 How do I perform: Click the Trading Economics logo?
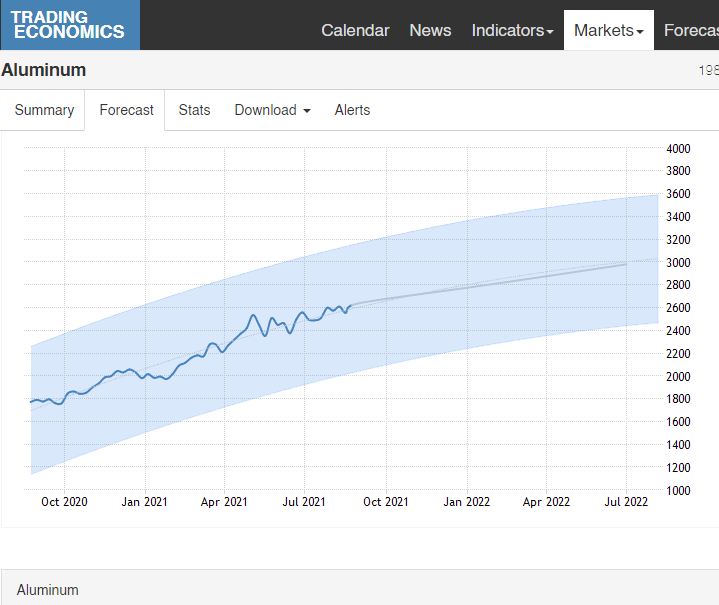69,25
